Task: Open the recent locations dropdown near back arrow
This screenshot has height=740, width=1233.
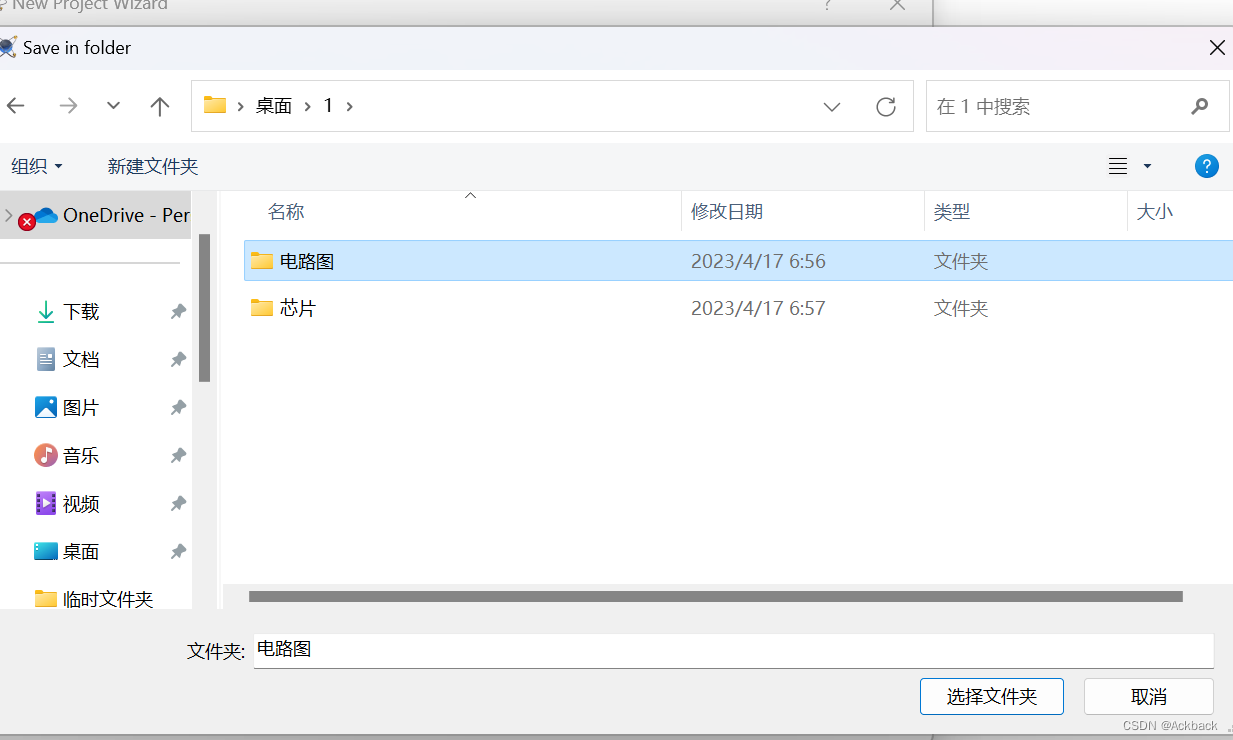Action: (113, 105)
